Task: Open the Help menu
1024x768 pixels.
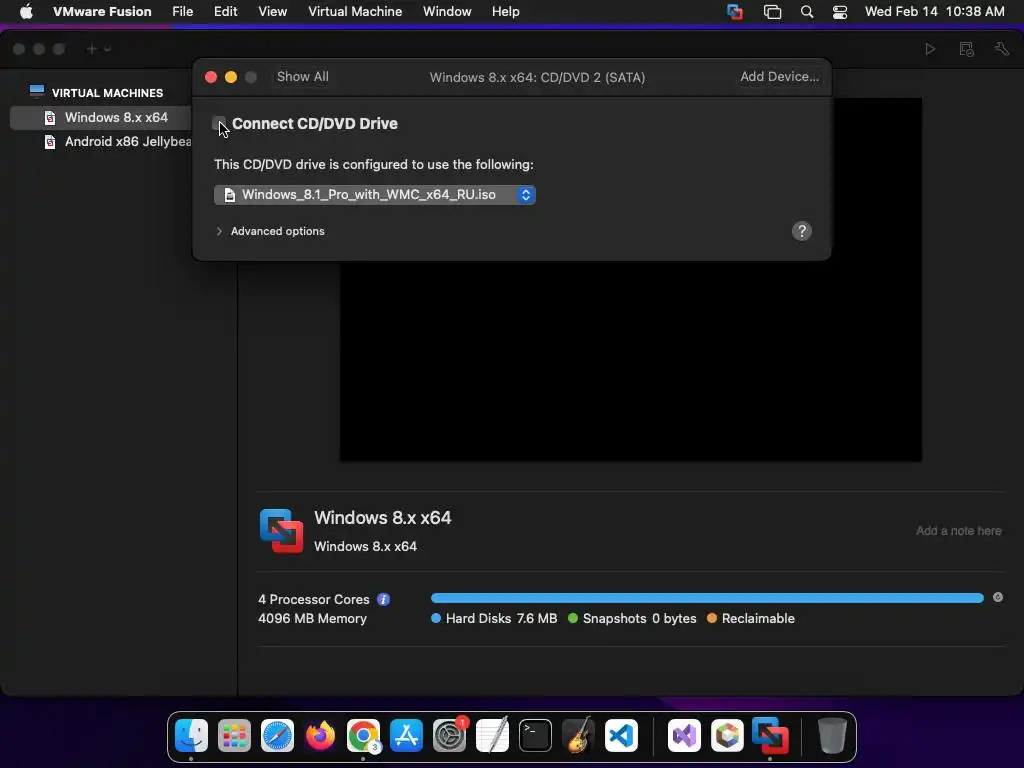Action: [505, 12]
